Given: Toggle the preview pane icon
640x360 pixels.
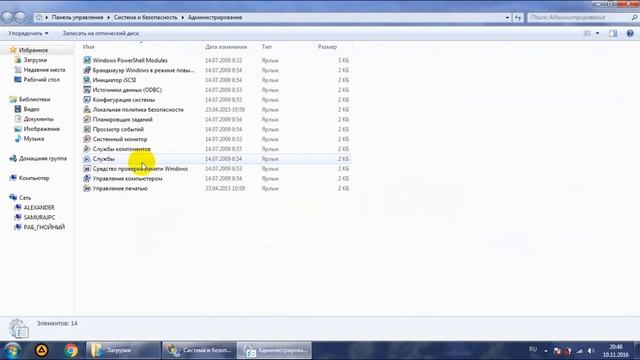Looking at the screenshot, I should click(613, 33).
